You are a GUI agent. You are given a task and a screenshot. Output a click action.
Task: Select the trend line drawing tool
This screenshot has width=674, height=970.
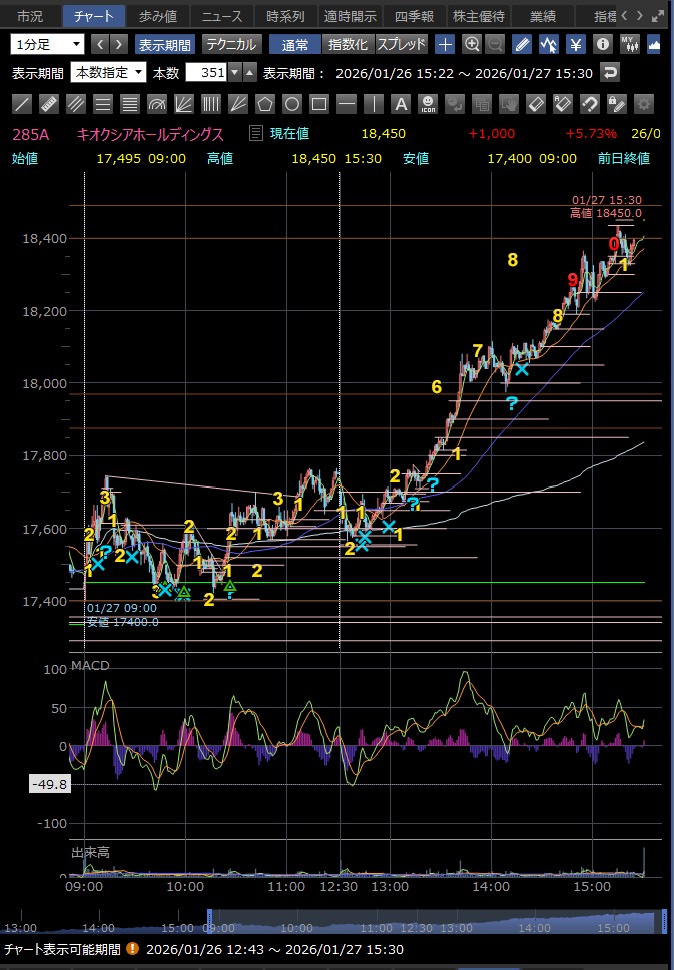click(x=22, y=104)
